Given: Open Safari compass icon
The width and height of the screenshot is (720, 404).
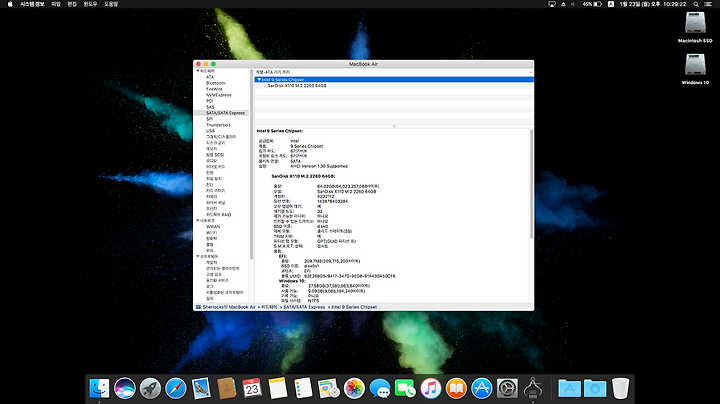Looking at the screenshot, I should pos(176,388).
